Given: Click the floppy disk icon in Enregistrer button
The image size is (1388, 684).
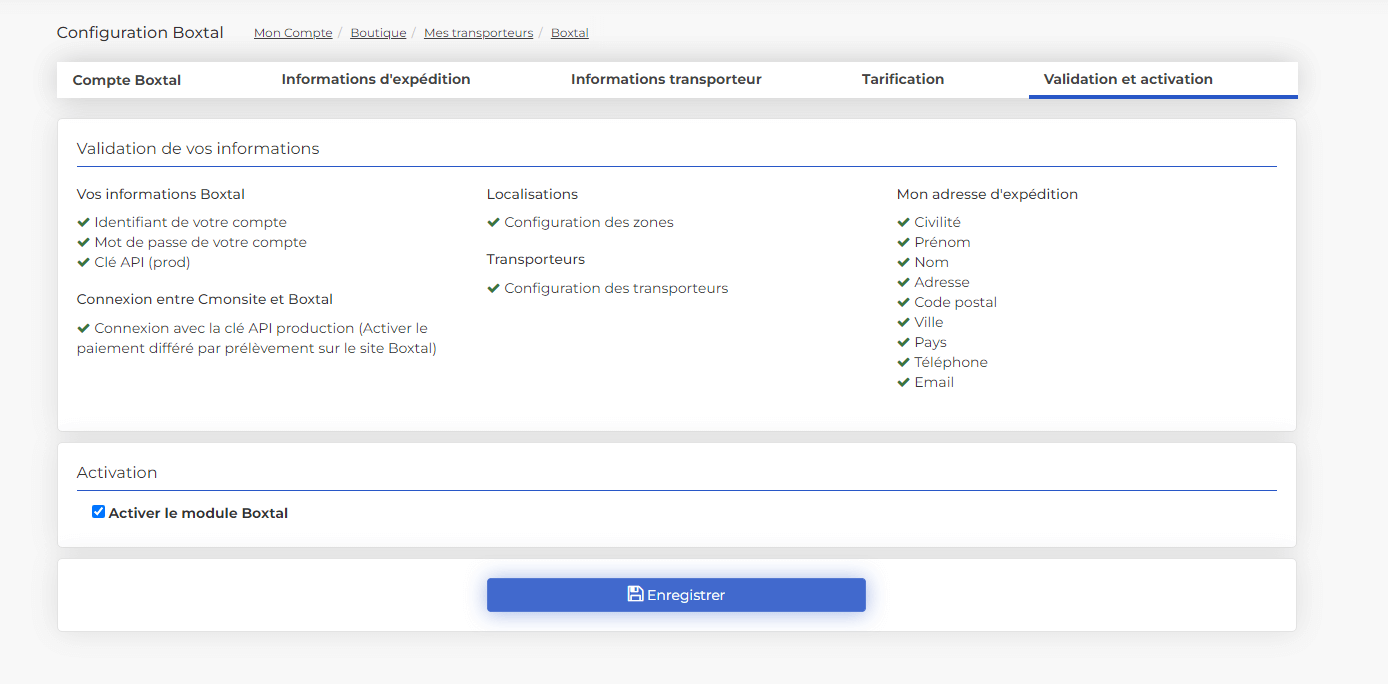Looking at the screenshot, I should [x=635, y=594].
